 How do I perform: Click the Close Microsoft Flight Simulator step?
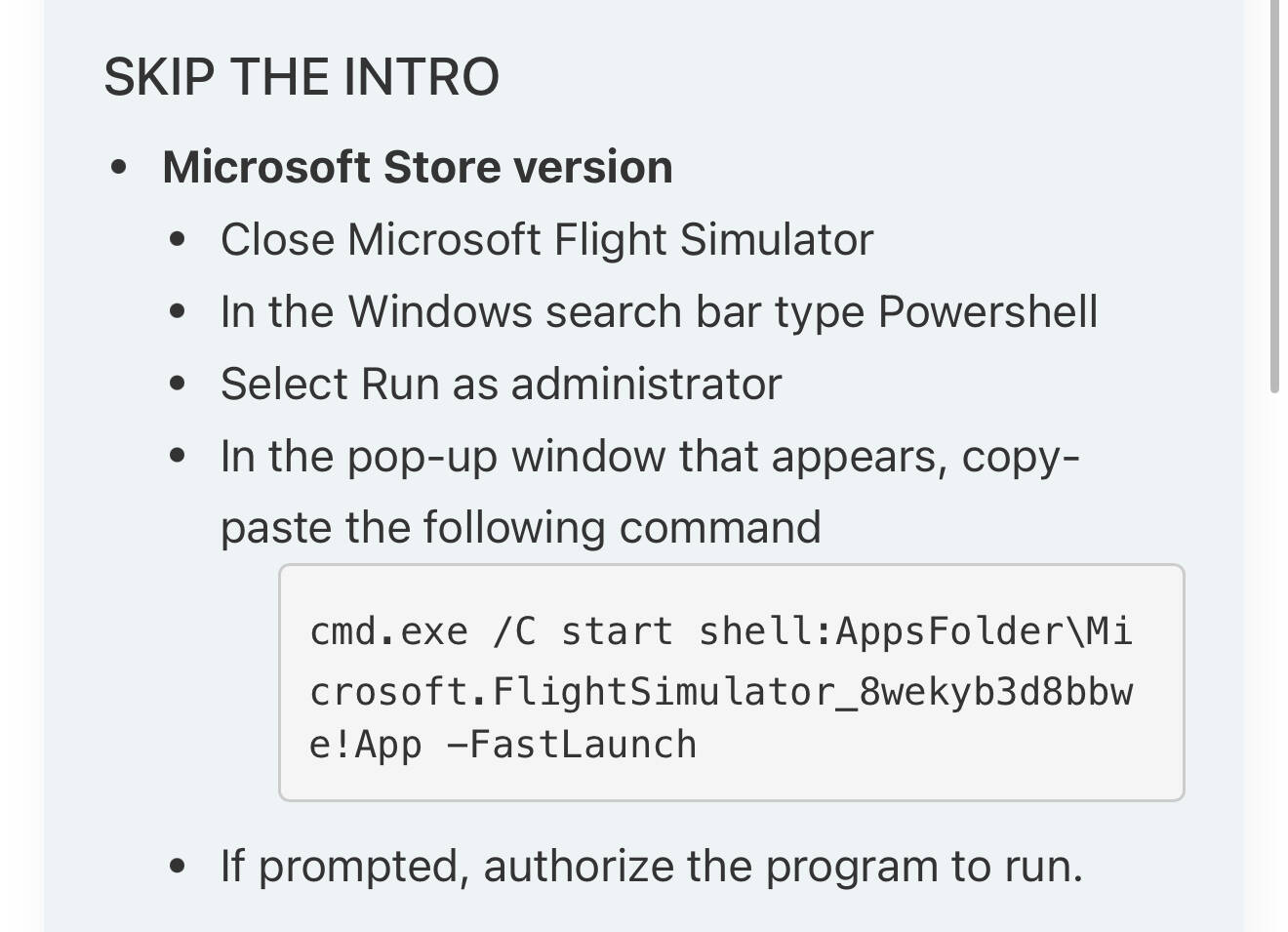click(546, 240)
